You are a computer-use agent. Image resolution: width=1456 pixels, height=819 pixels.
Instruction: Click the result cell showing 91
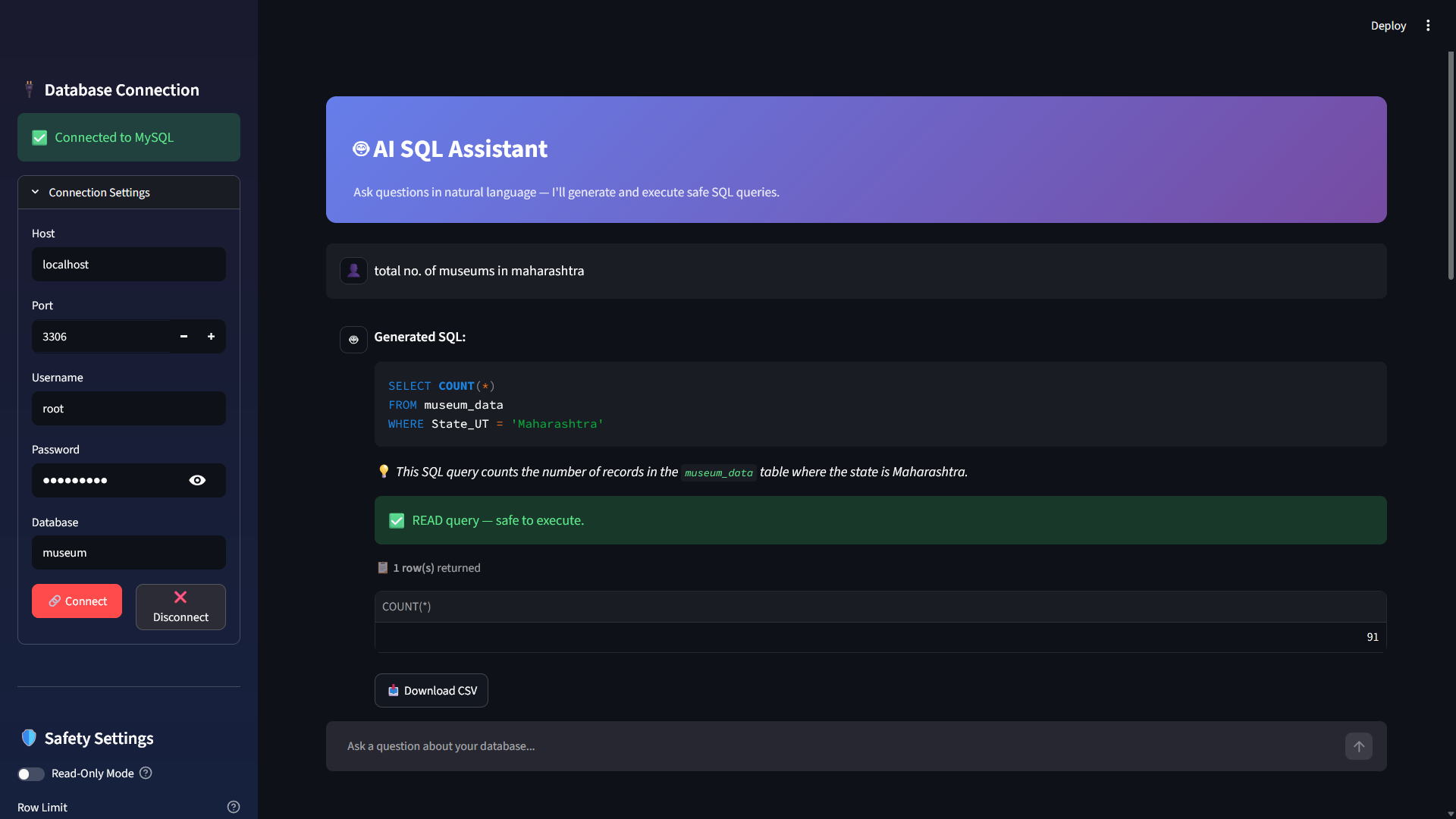880,637
